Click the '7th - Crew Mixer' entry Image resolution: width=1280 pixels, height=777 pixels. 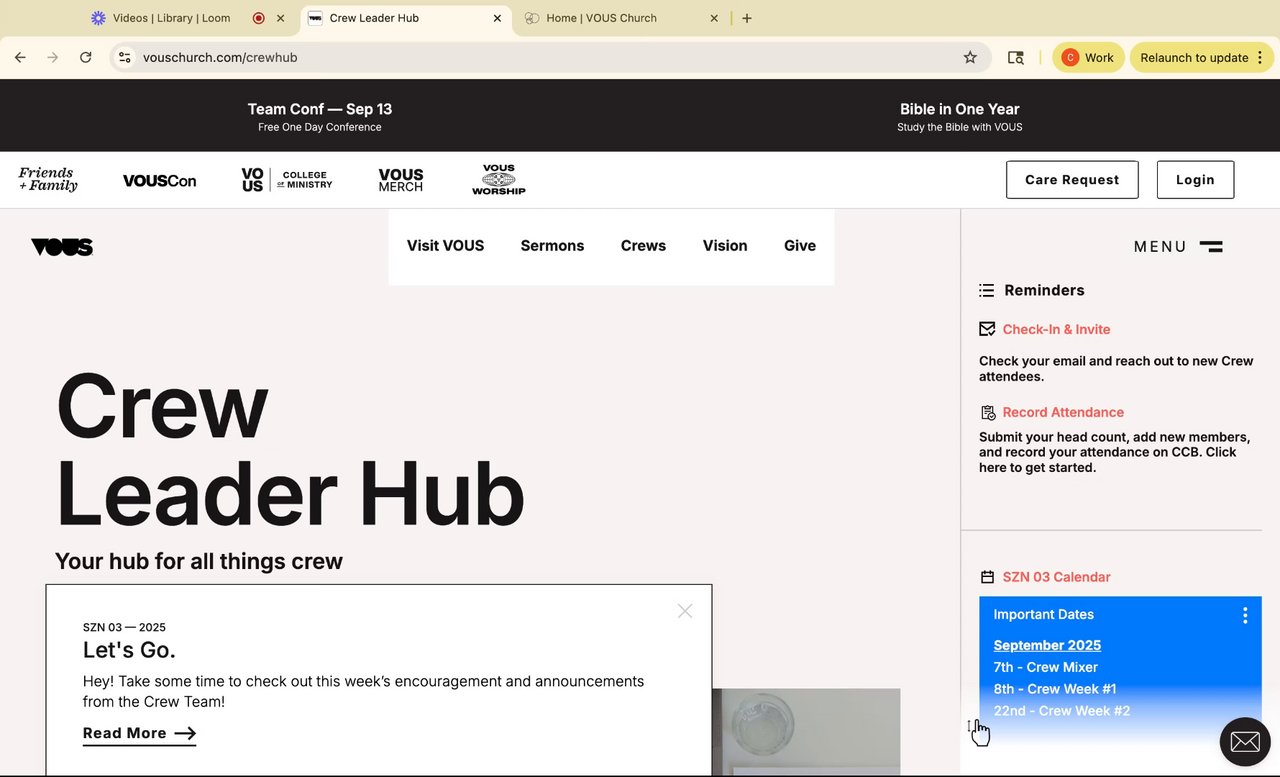coord(1045,667)
